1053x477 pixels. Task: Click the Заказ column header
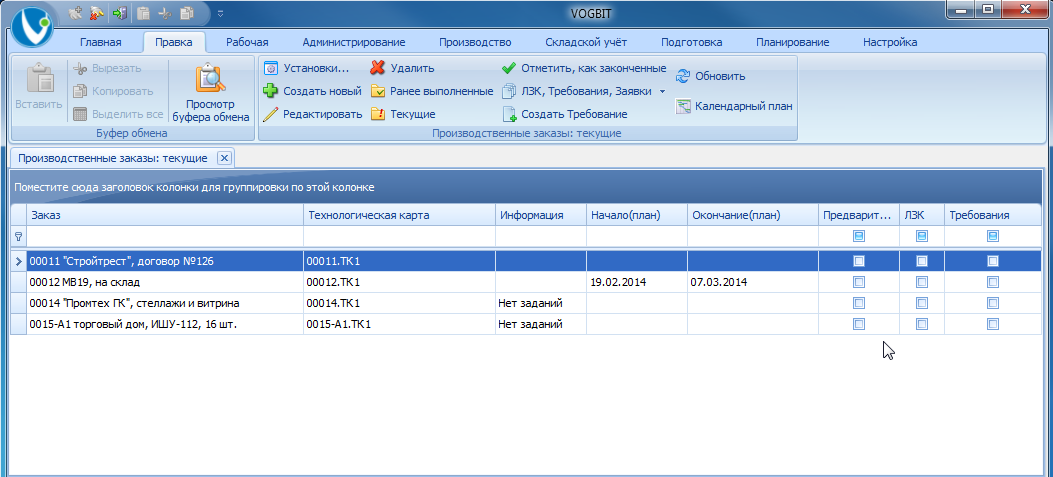click(165, 215)
